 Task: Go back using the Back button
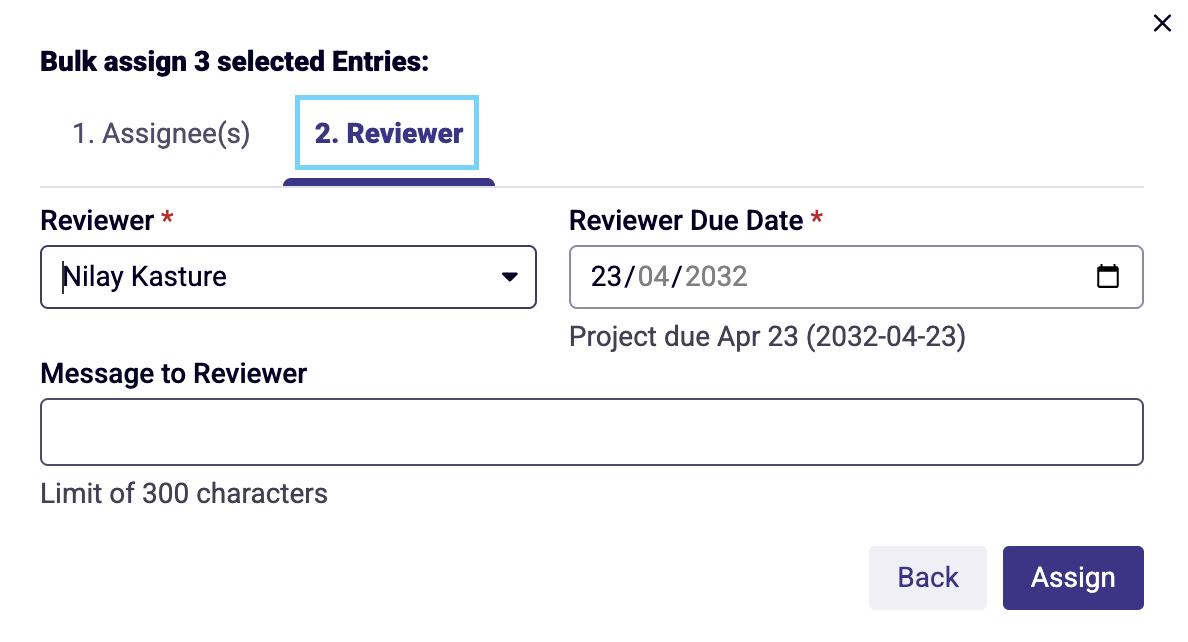tap(928, 578)
